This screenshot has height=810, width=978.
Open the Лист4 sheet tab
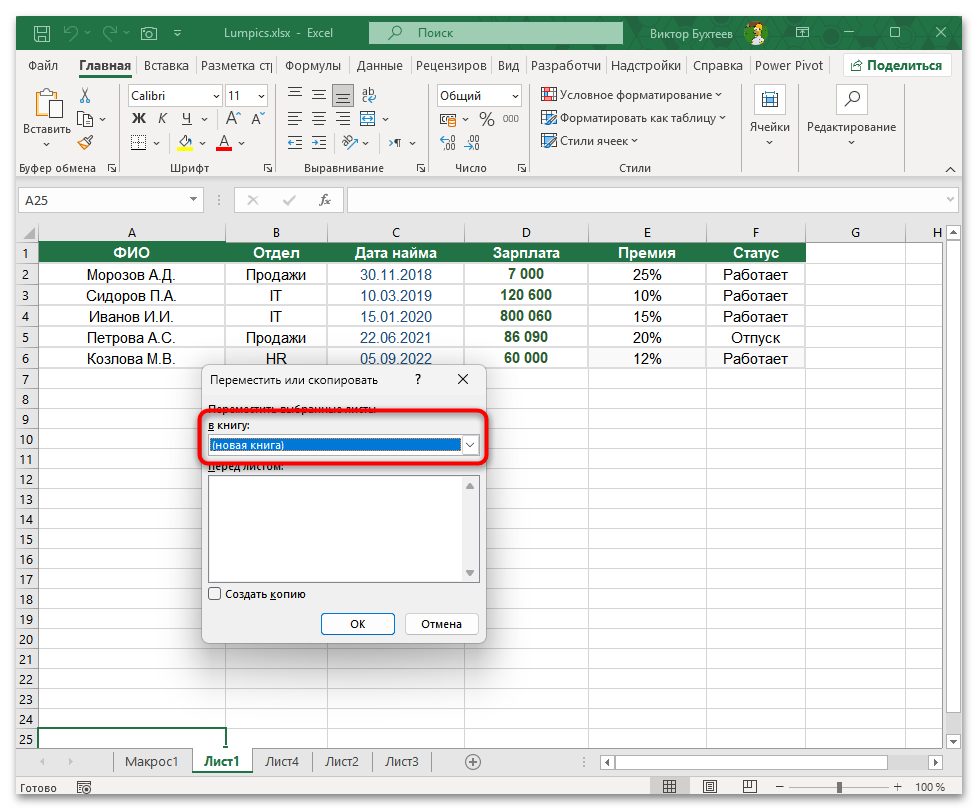[x=282, y=761]
